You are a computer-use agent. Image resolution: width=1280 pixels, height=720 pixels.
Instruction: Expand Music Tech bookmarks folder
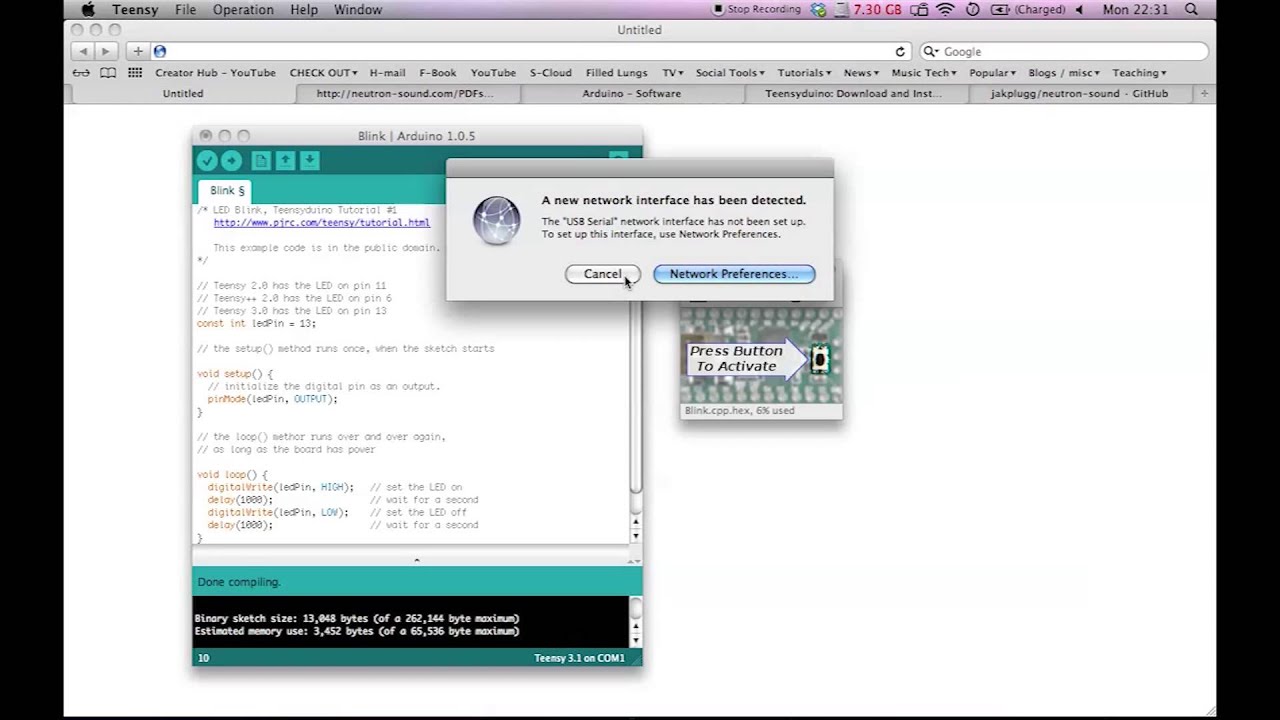(x=924, y=73)
